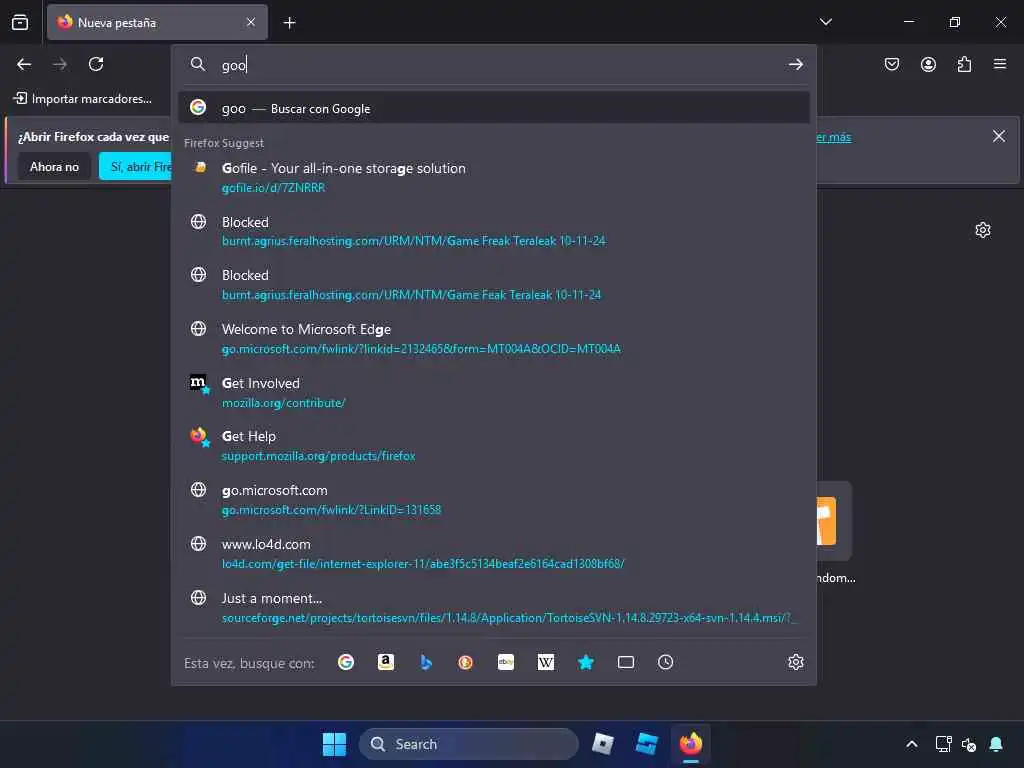Image resolution: width=1024 pixels, height=768 pixels.
Task: Click Ahora no button
Action: [54, 167]
